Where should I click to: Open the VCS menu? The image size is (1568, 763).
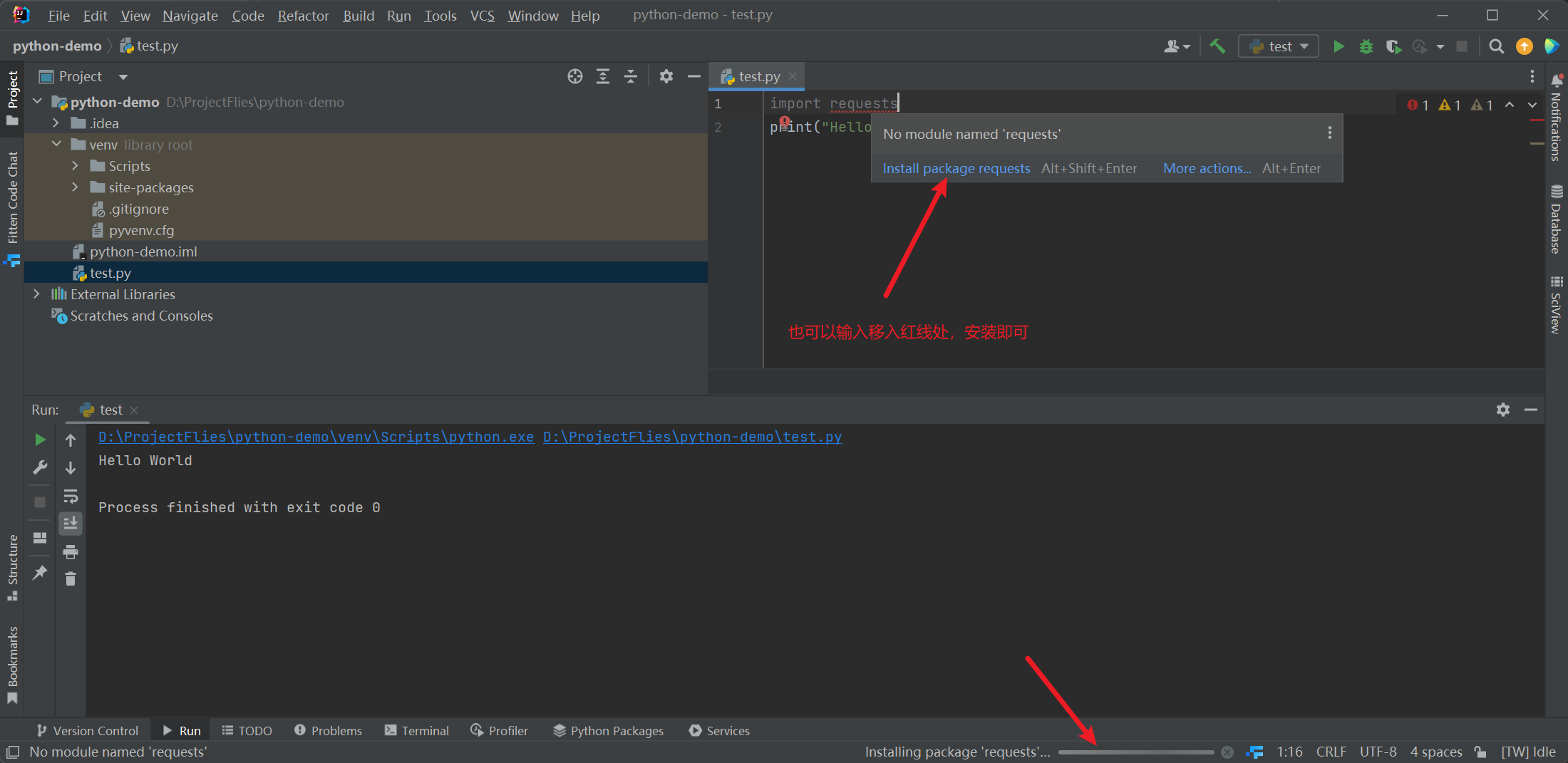pyautogui.click(x=482, y=15)
